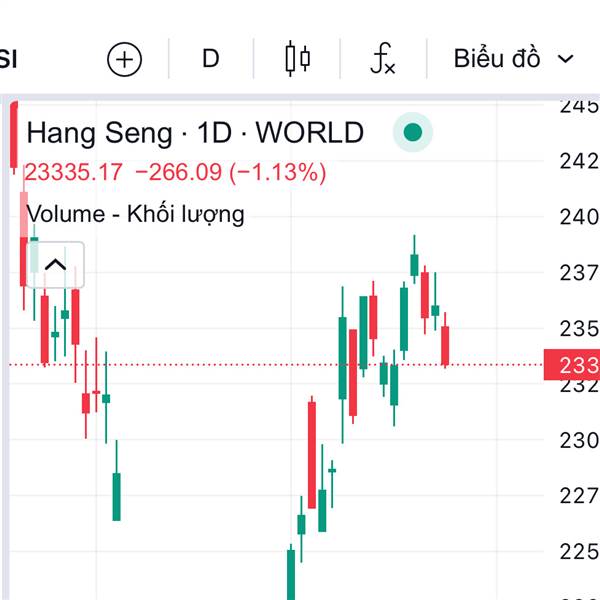Click the red current price label on axis
The width and height of the screenshot is (600, 600).
point(572,365)
